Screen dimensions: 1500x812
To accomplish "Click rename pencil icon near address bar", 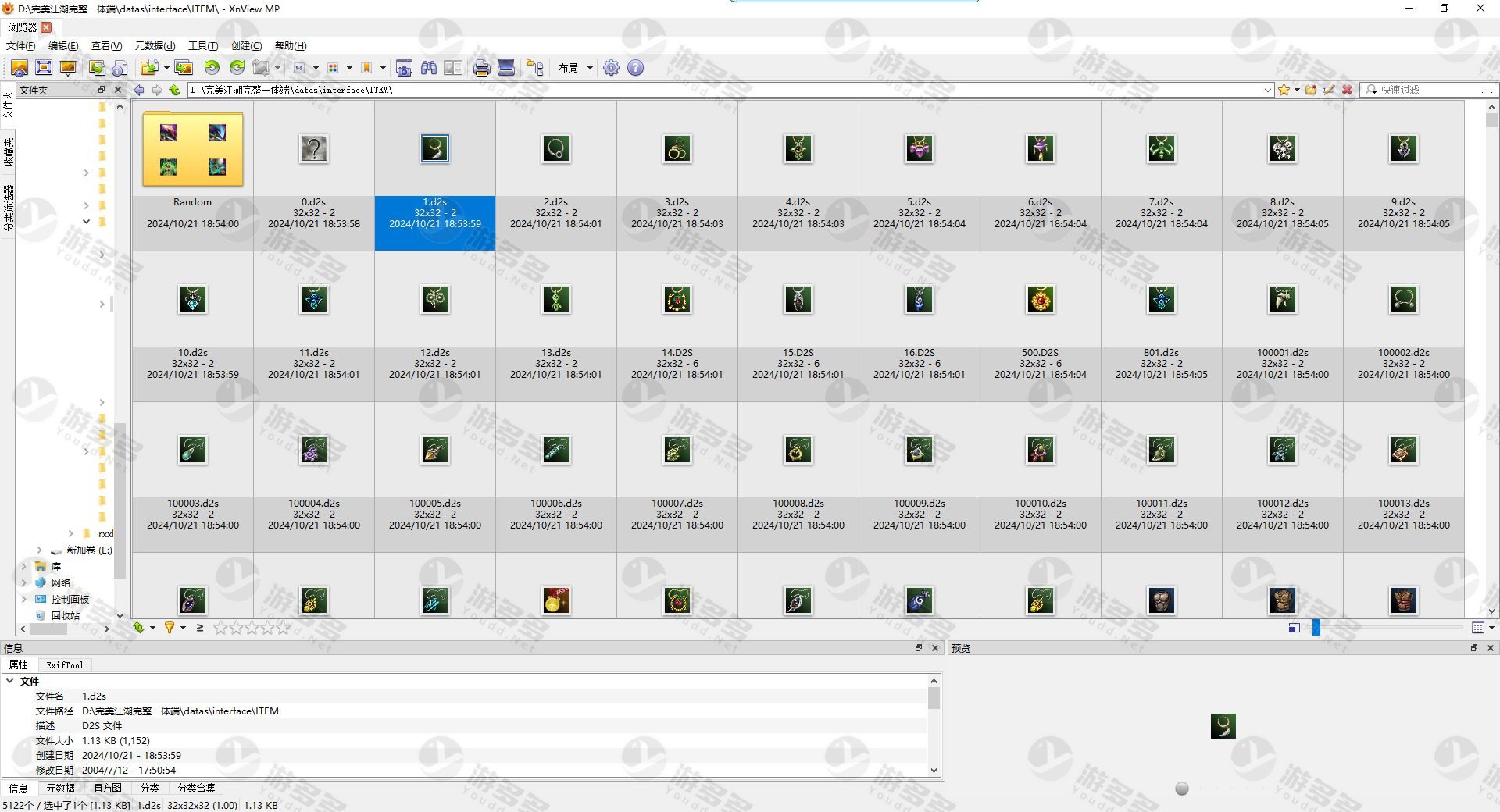I will (1329, 90).
